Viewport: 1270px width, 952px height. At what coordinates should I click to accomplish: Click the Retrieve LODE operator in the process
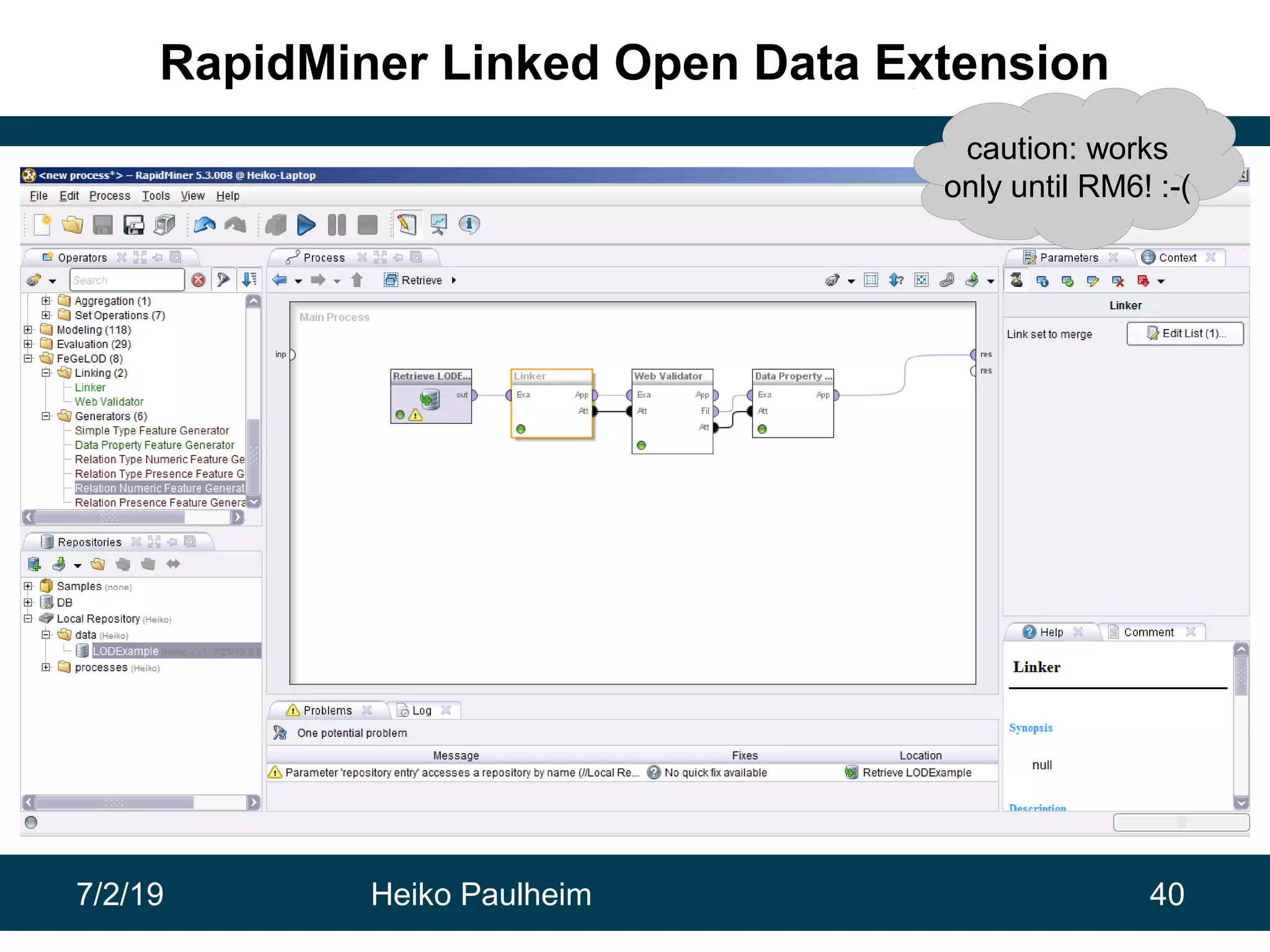[431, 396]
